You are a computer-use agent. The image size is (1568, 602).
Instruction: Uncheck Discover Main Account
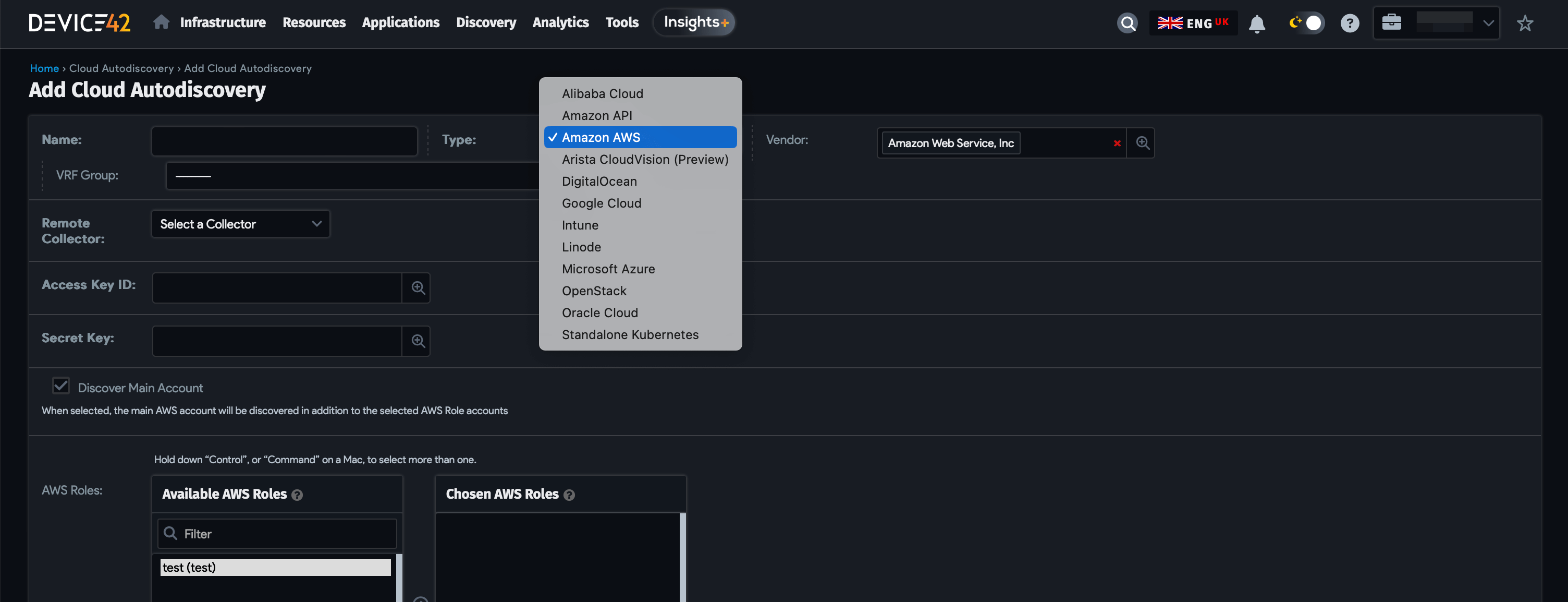coord(60,385)
